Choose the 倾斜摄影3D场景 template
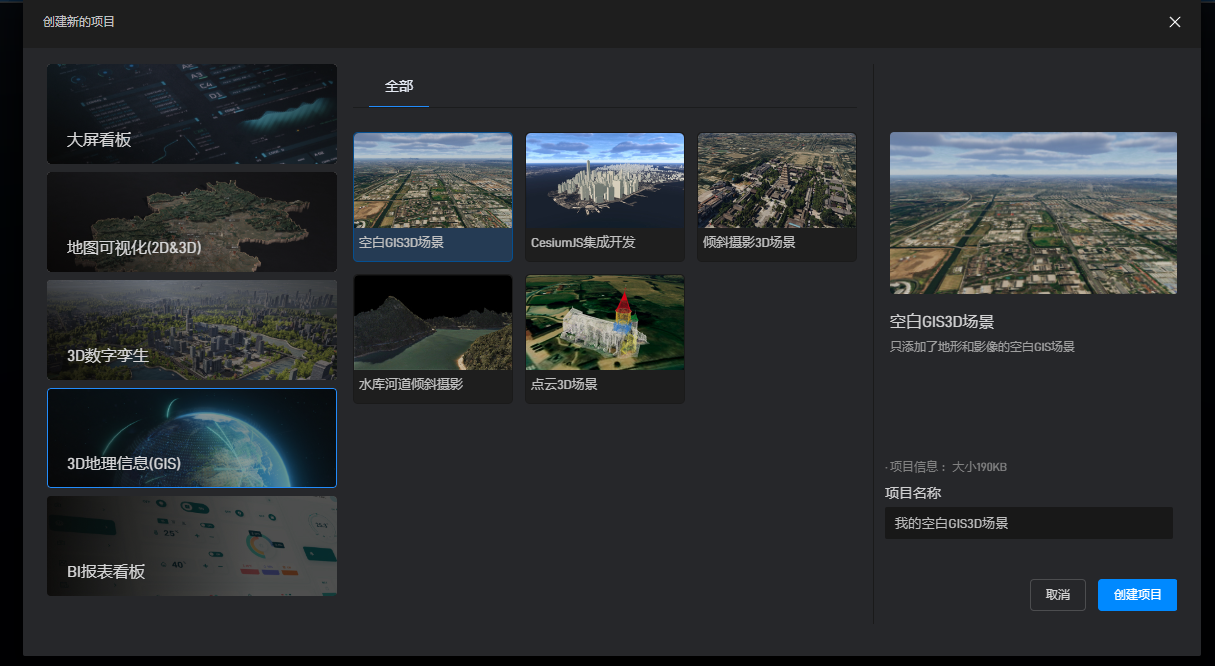 777,197
